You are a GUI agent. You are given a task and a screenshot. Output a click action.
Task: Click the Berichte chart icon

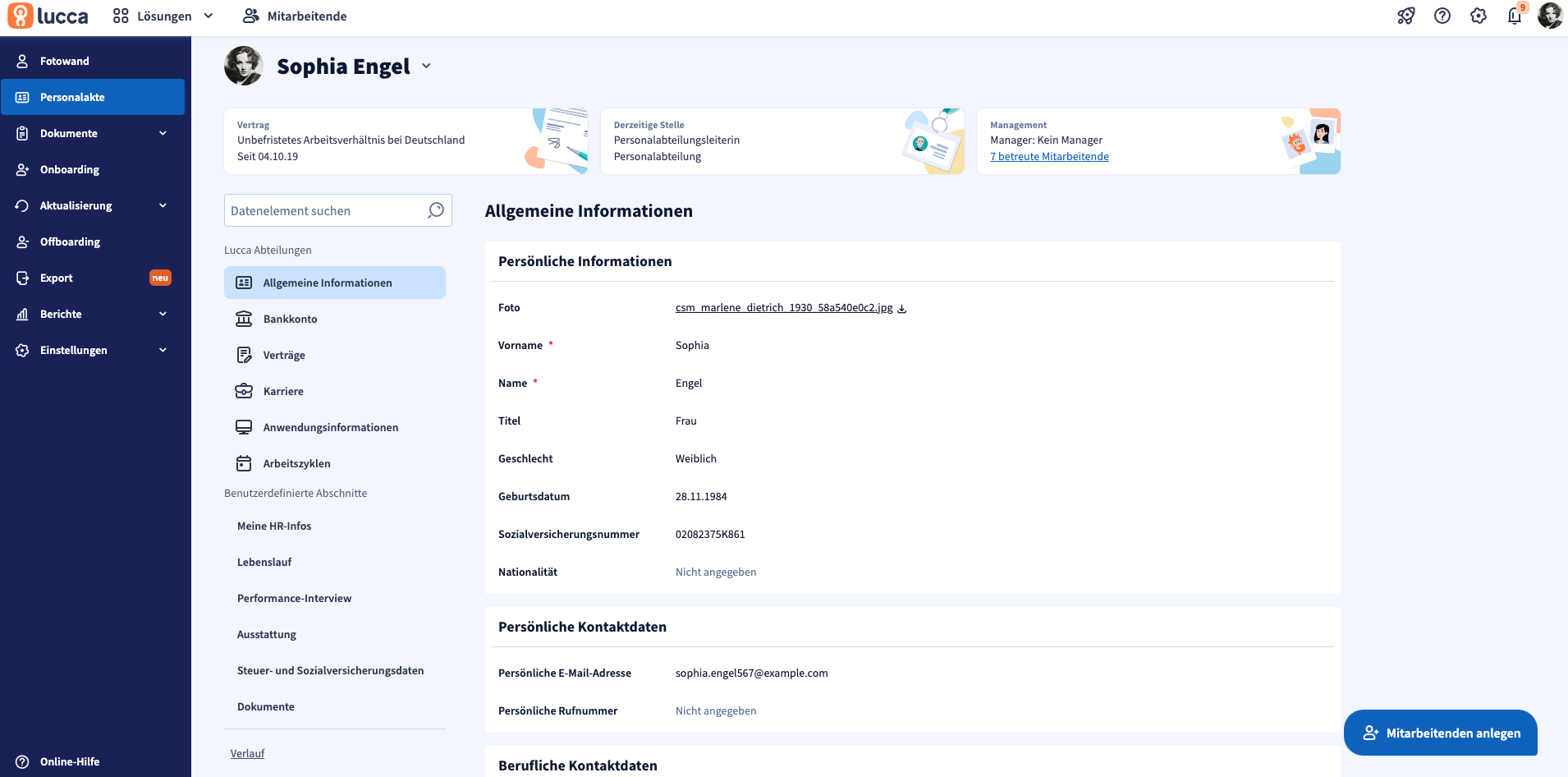point(22,314)
